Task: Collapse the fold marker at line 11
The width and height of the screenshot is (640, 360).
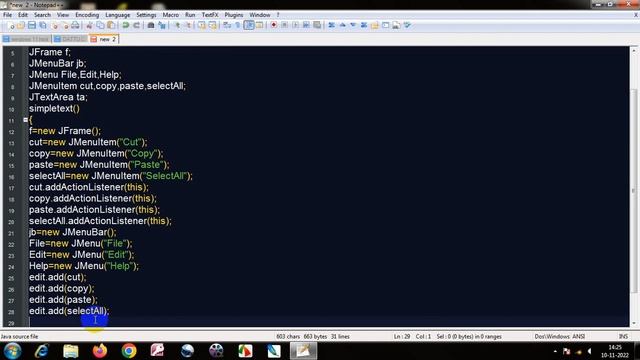Action: (25, 120)
